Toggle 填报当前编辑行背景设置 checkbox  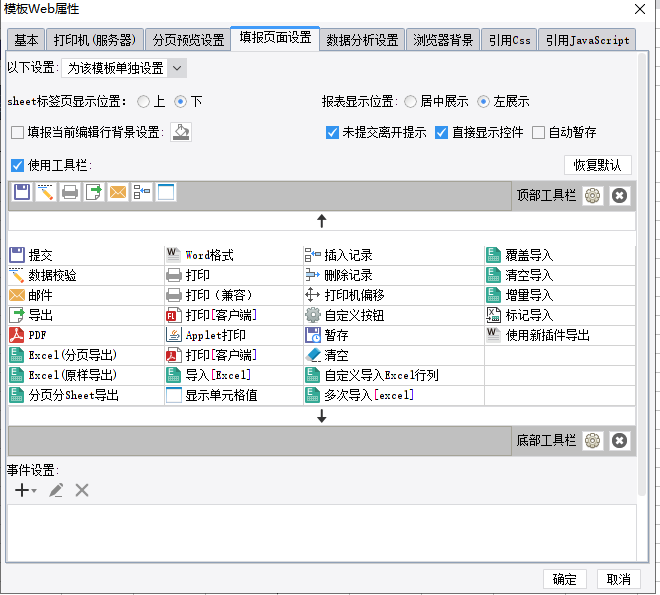pyautogui.click(x=17, y=133)
